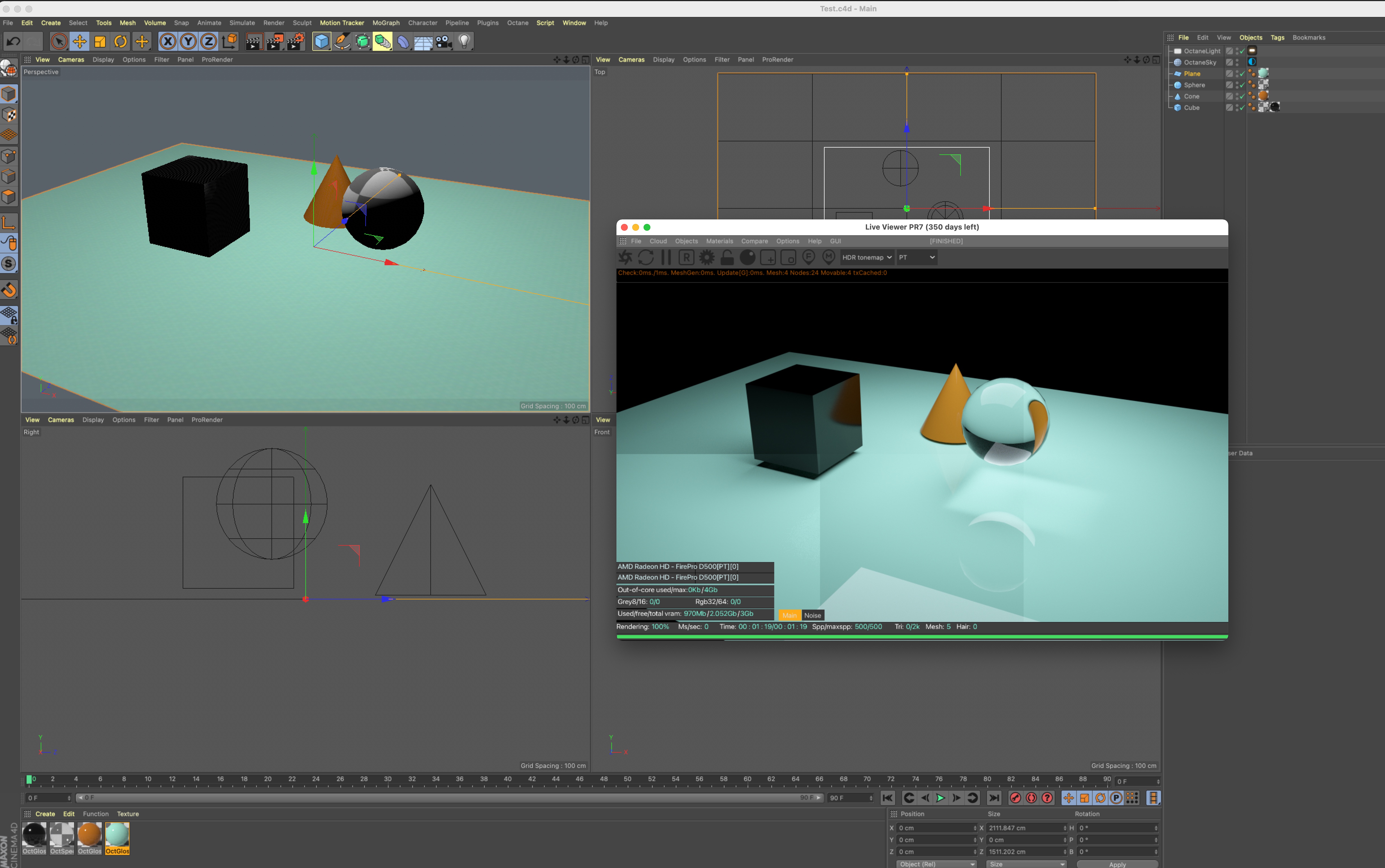
Task: Toggle the Z axis lock
Action: point(208,41)
